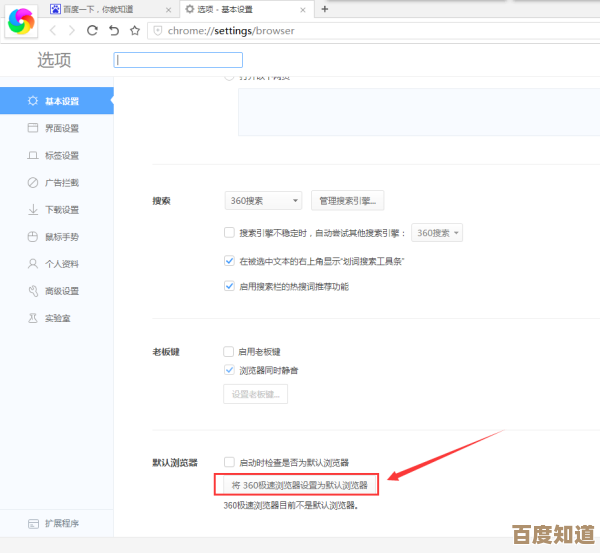Click the address bar chrome://settings/browser

tap(373, 31)
